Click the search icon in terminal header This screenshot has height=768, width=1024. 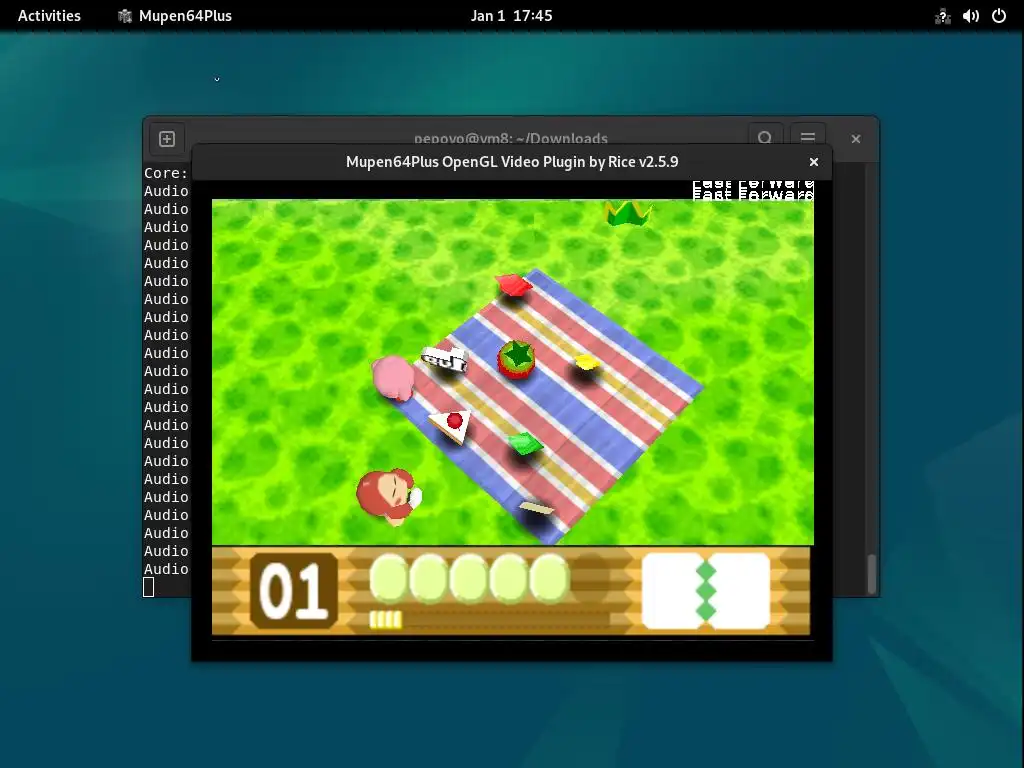point(765,137)
